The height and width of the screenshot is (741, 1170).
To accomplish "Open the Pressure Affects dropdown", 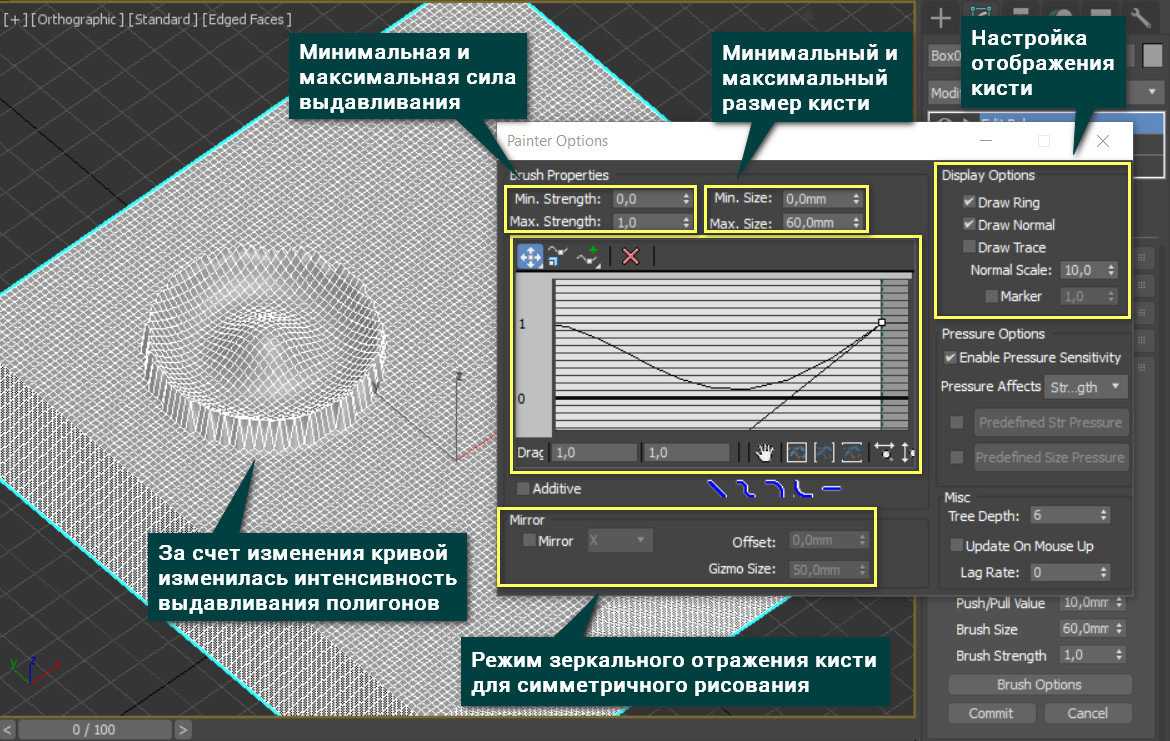I will point(1086,386).
